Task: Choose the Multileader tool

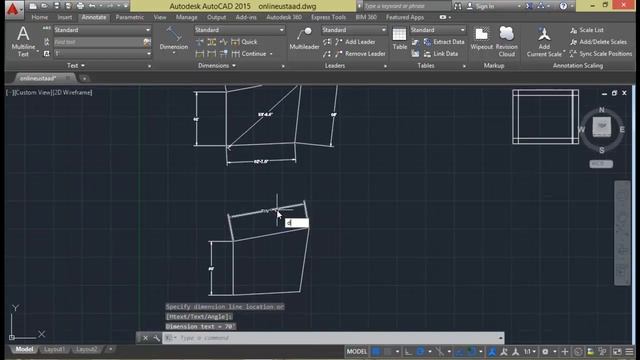Action: (x=304, y=39)
